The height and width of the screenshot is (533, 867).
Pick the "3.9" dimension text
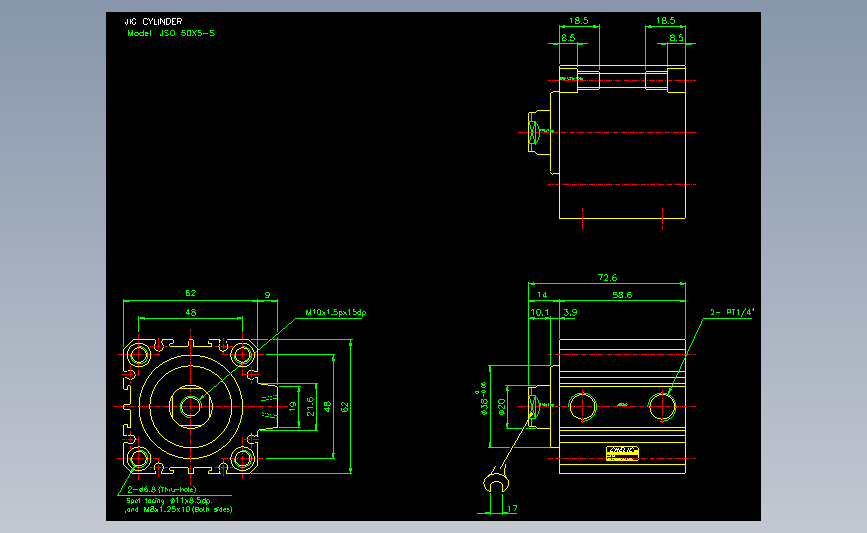[571, 312]
